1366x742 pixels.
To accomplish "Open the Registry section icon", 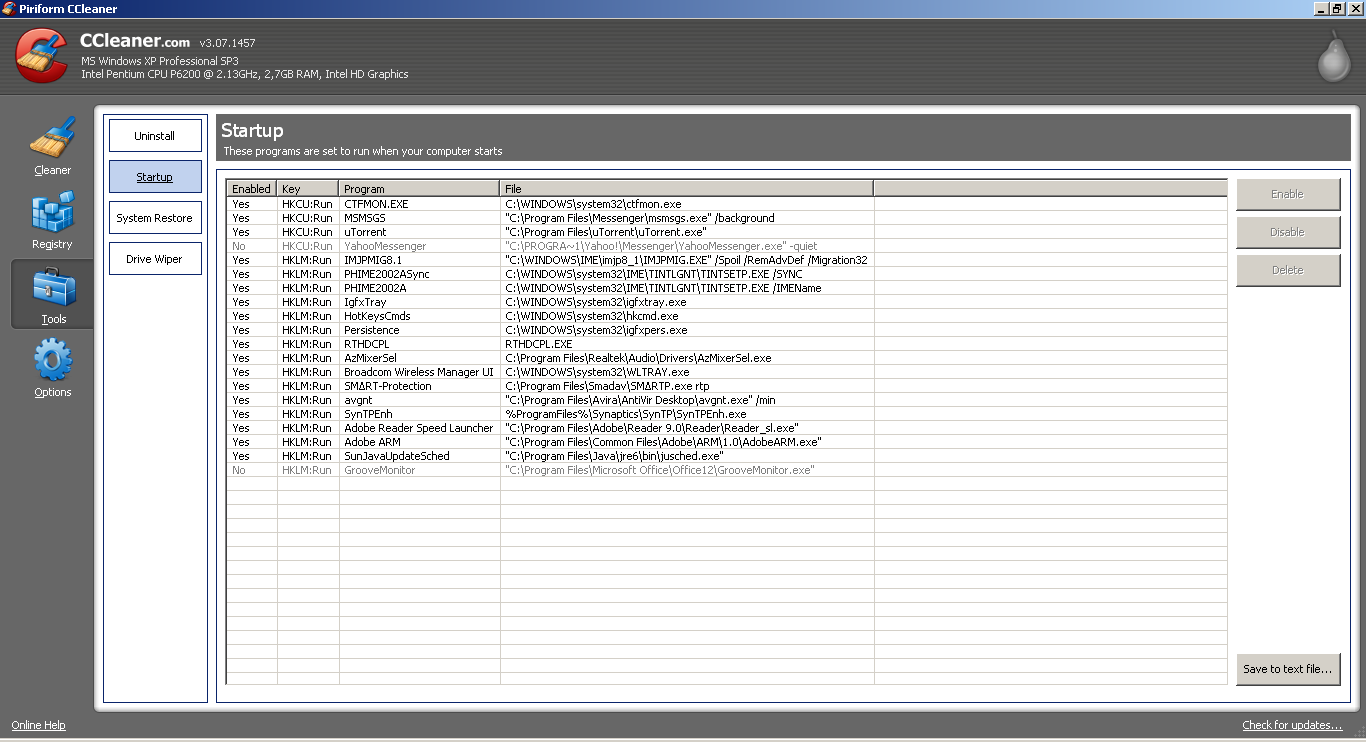I will pos(52,212).
